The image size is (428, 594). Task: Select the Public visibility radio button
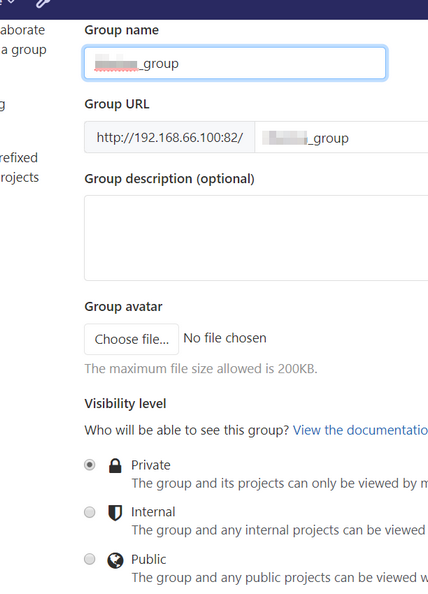(x=90, y=559)
